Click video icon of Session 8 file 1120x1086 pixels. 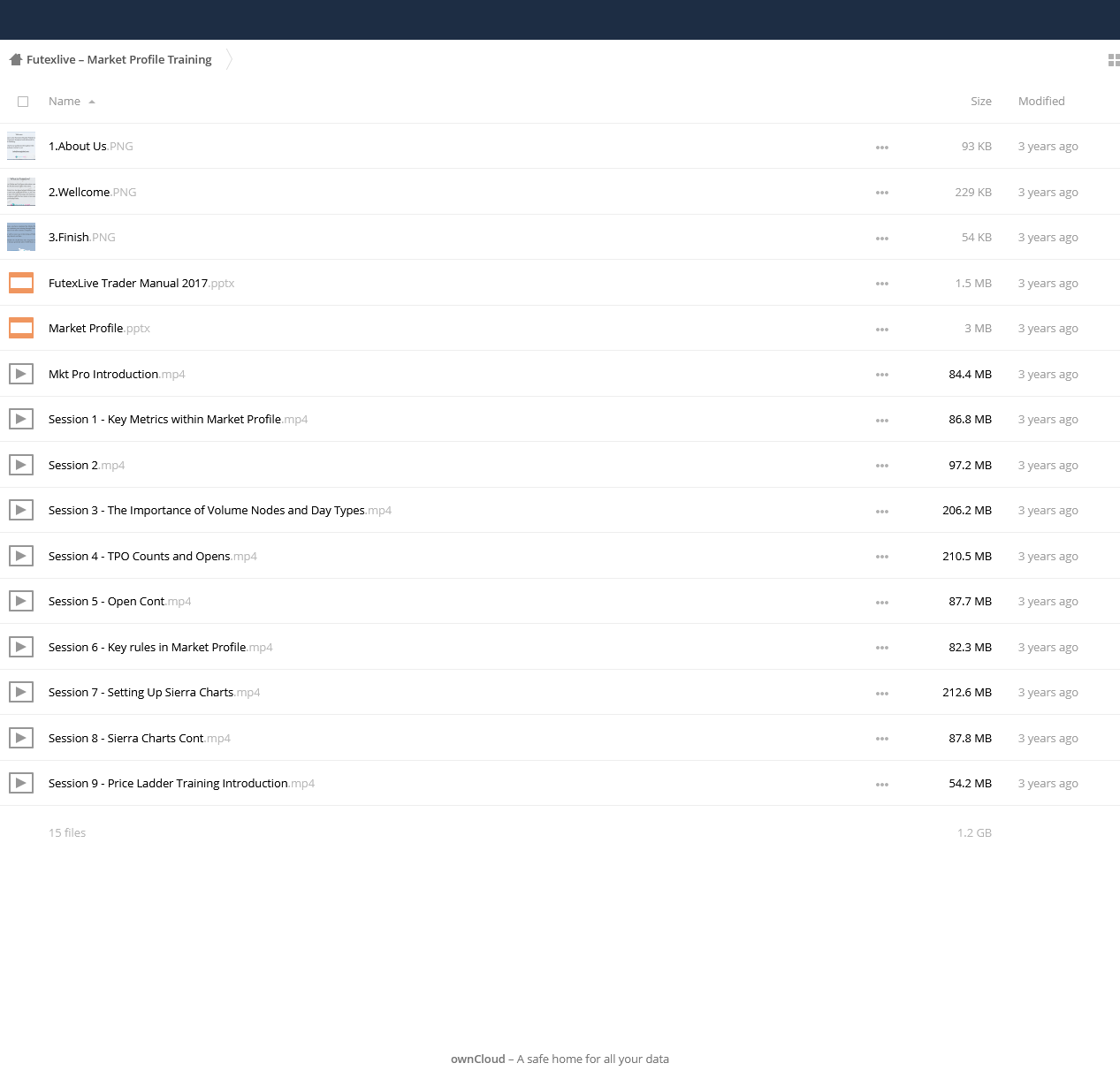click(21, 738)
